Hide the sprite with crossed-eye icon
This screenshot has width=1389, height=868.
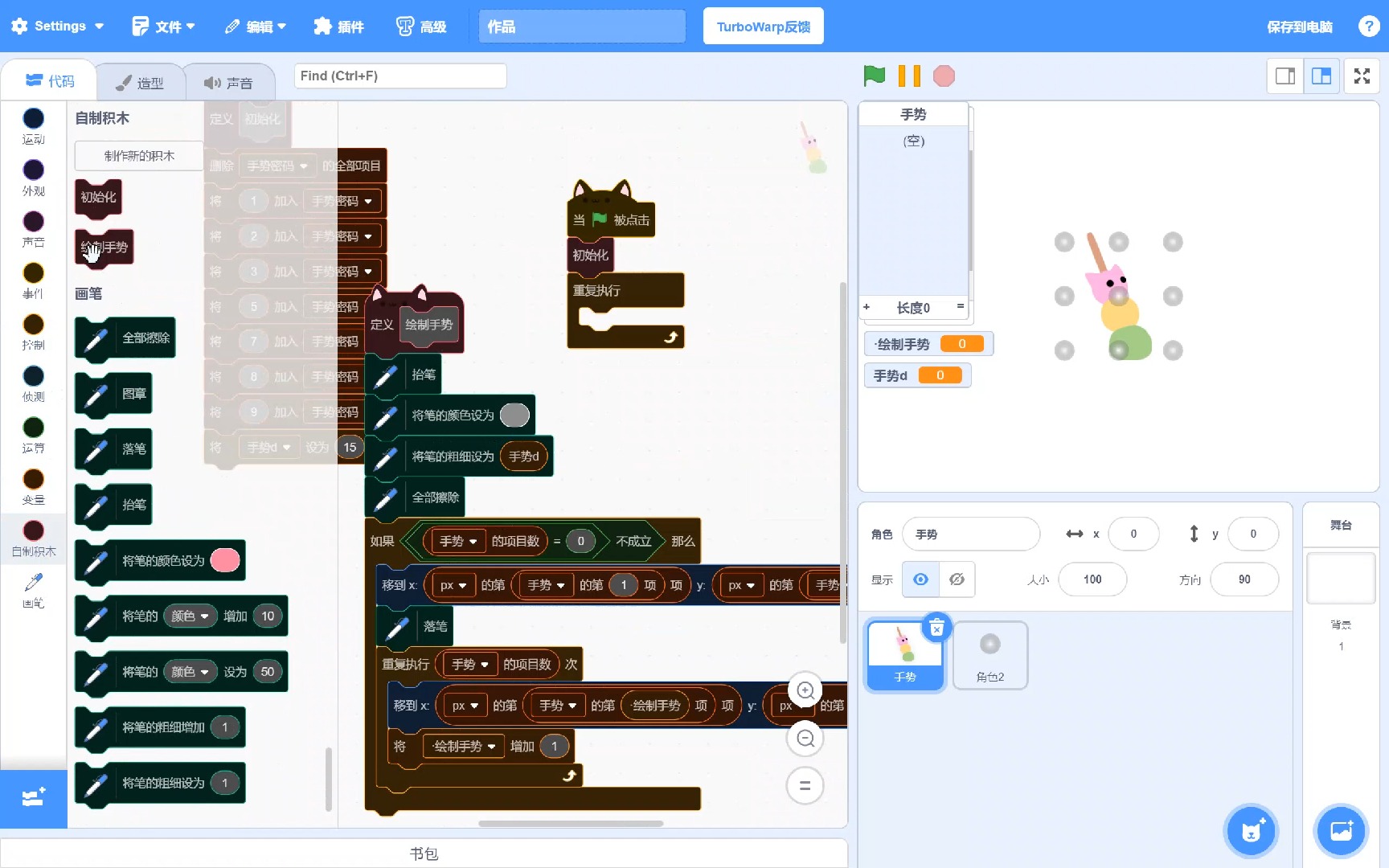957,579
